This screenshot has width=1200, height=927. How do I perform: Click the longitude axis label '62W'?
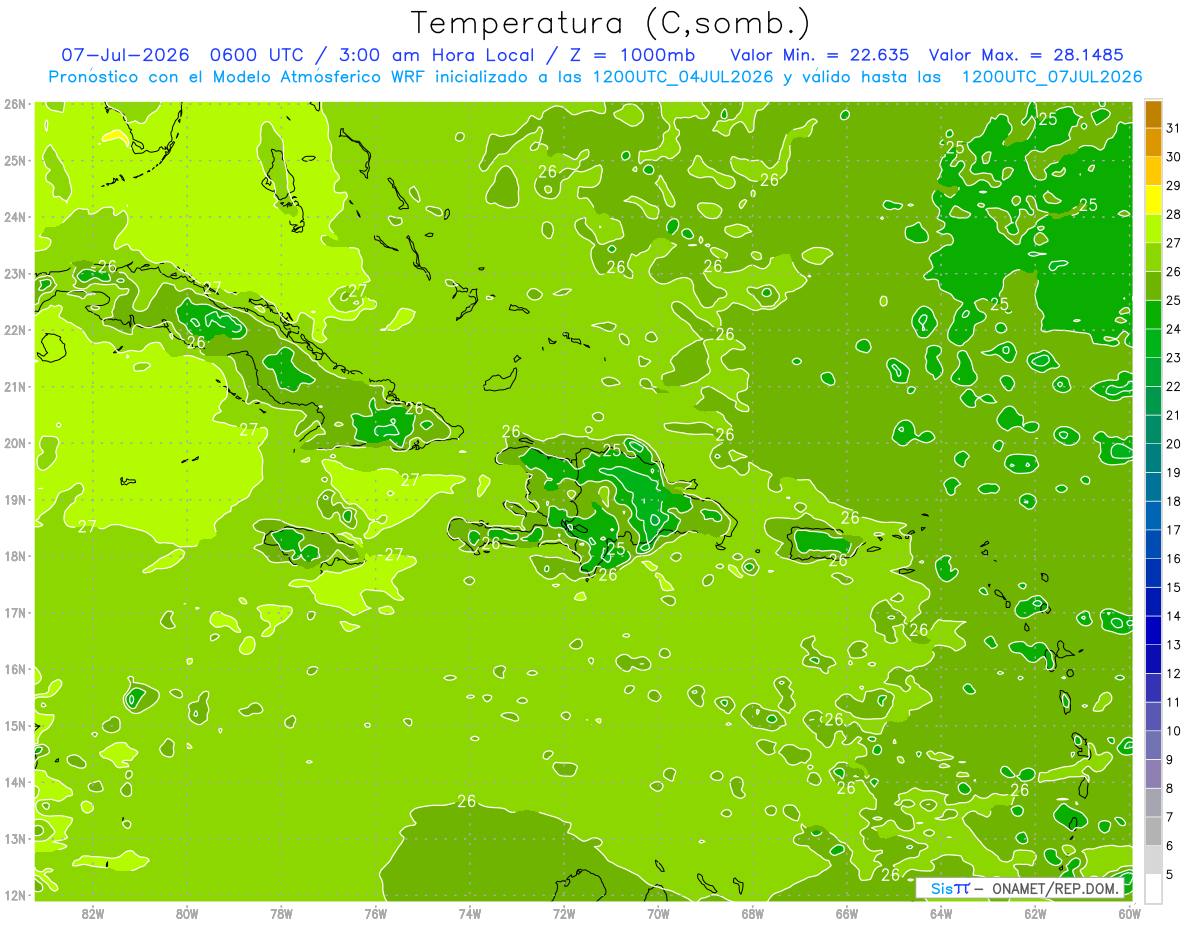(1035, 913)
